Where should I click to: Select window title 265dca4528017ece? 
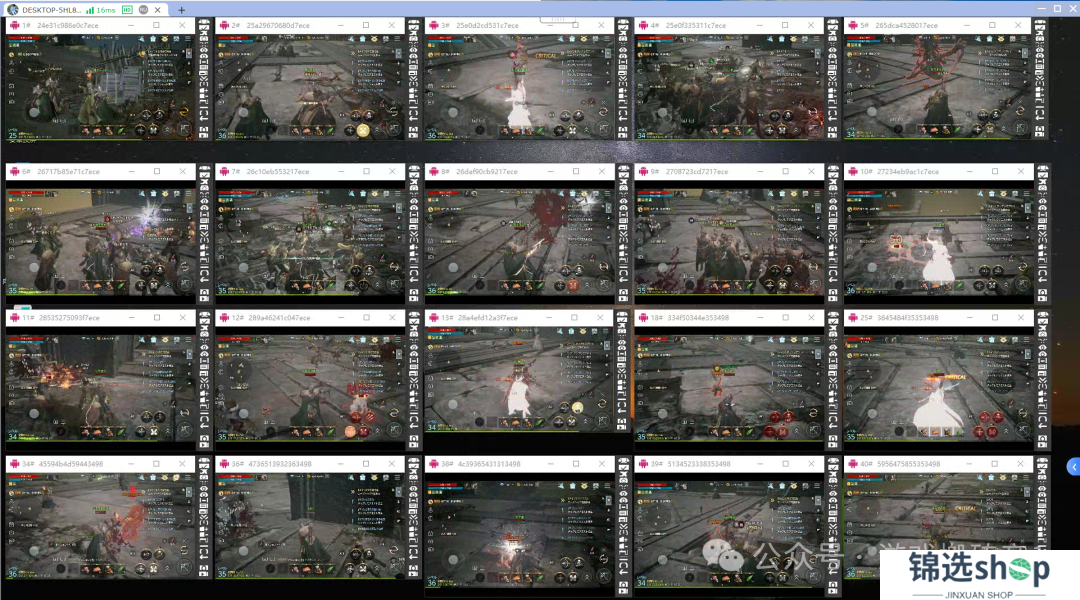point(906,25)
